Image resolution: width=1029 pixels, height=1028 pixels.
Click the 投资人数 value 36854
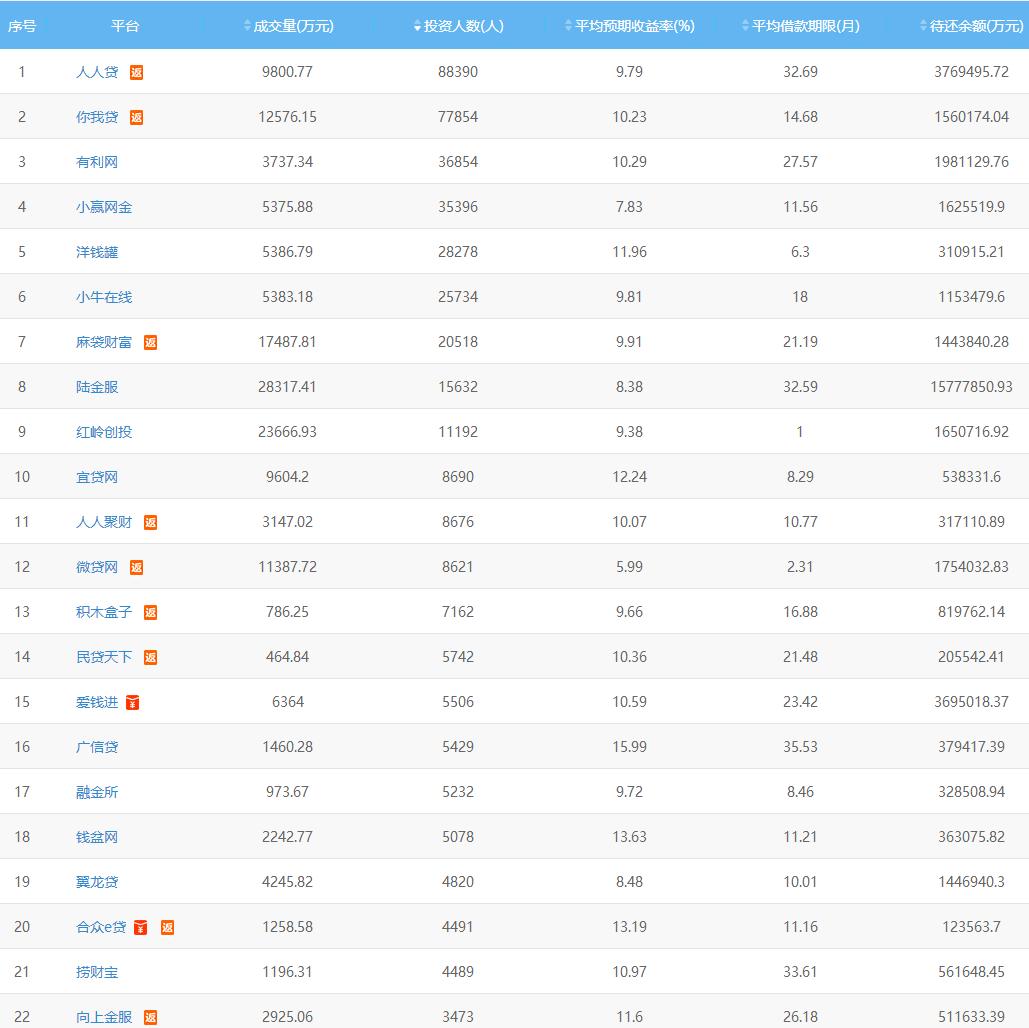458,161
